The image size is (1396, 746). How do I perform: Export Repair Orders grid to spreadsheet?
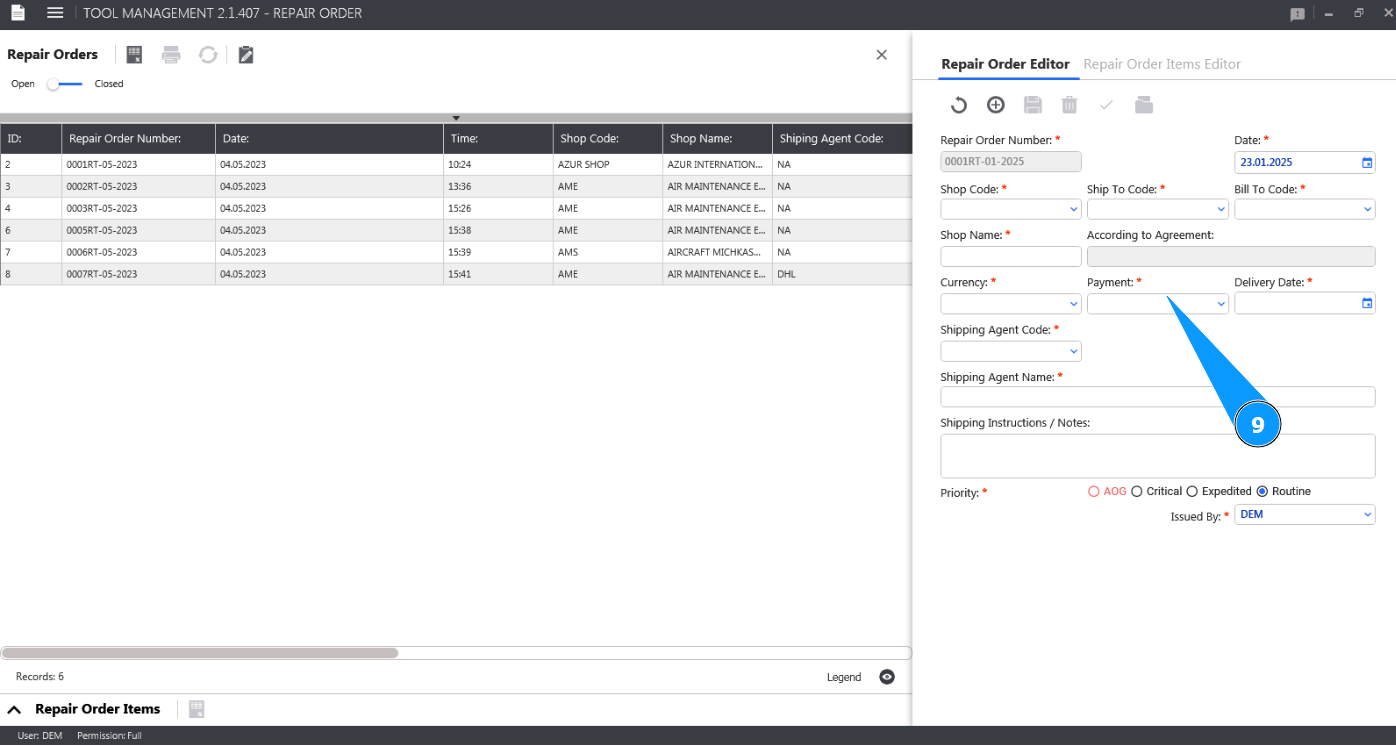click(135, 55)
